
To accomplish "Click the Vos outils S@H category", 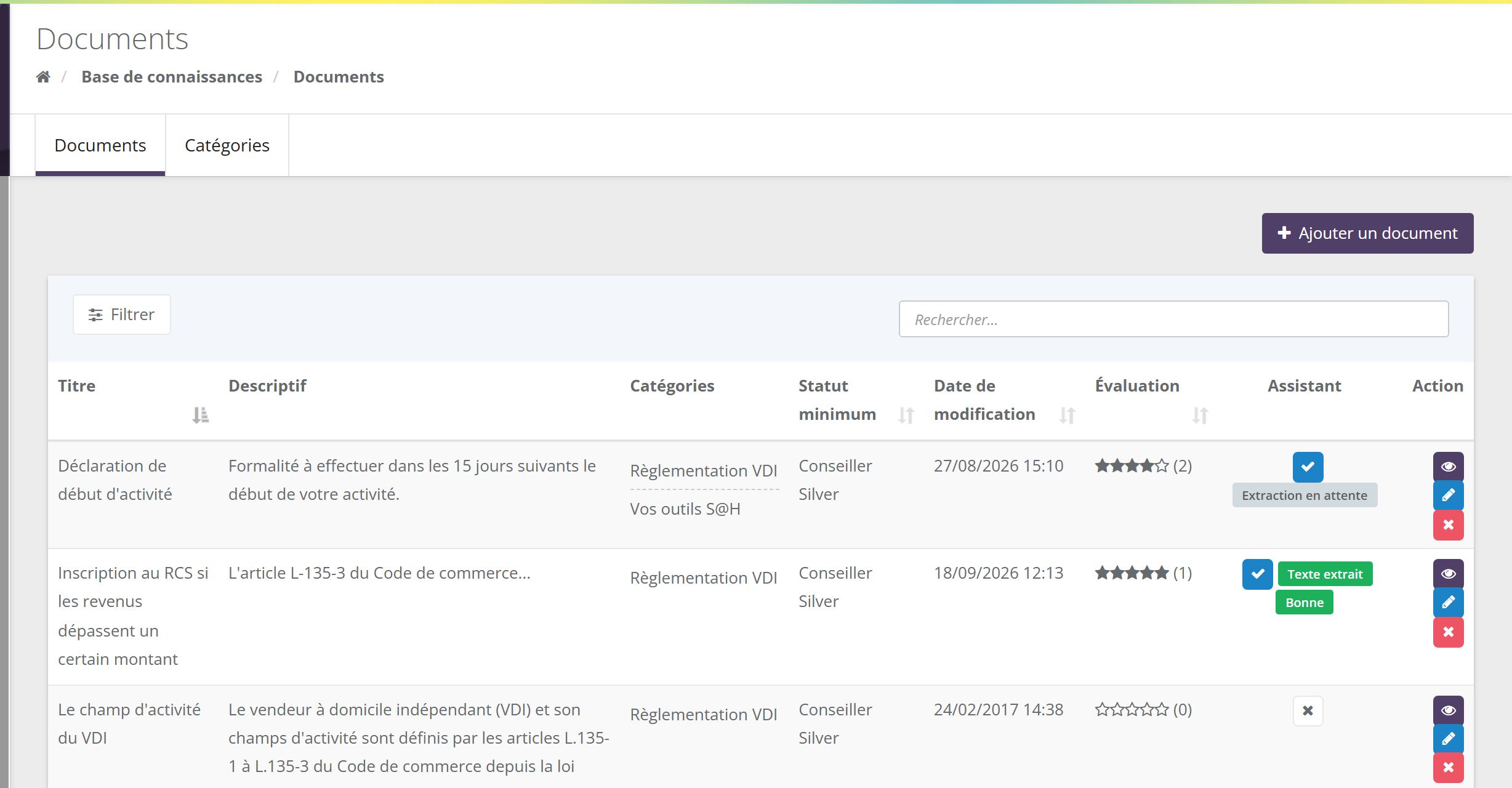I will coord(685,509).
